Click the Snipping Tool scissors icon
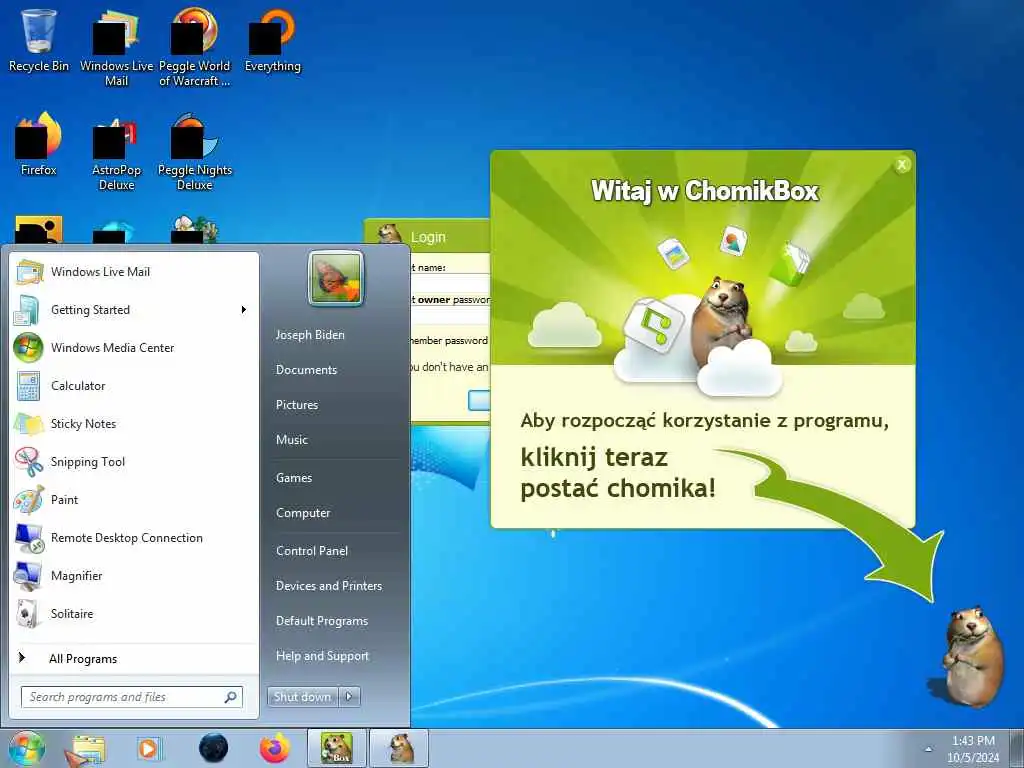 point(29,462)
